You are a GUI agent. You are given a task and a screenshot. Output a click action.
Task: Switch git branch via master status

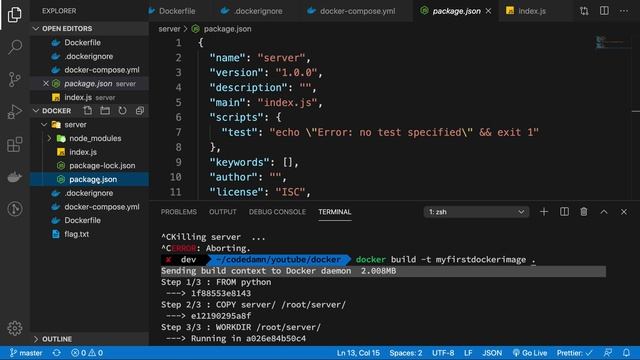pos(26,353)
